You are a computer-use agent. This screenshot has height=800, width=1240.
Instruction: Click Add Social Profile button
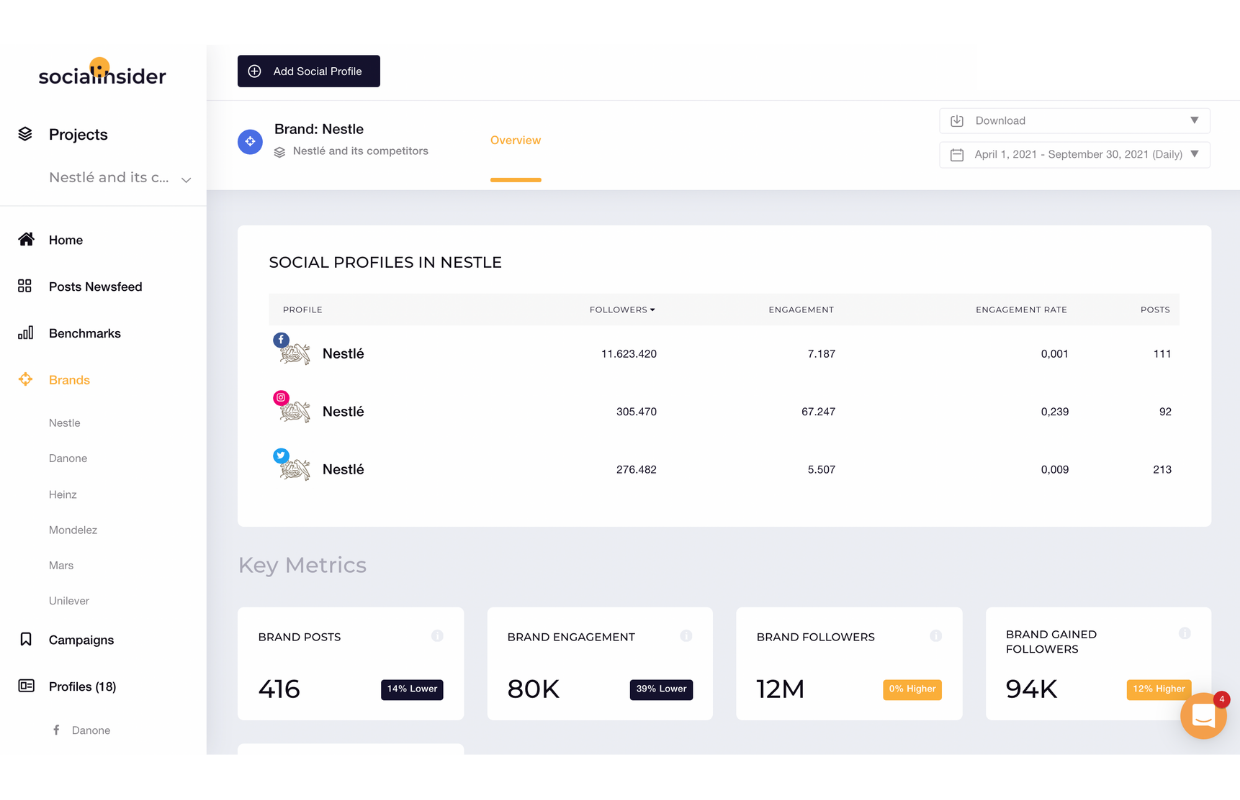tap(309, 71)
